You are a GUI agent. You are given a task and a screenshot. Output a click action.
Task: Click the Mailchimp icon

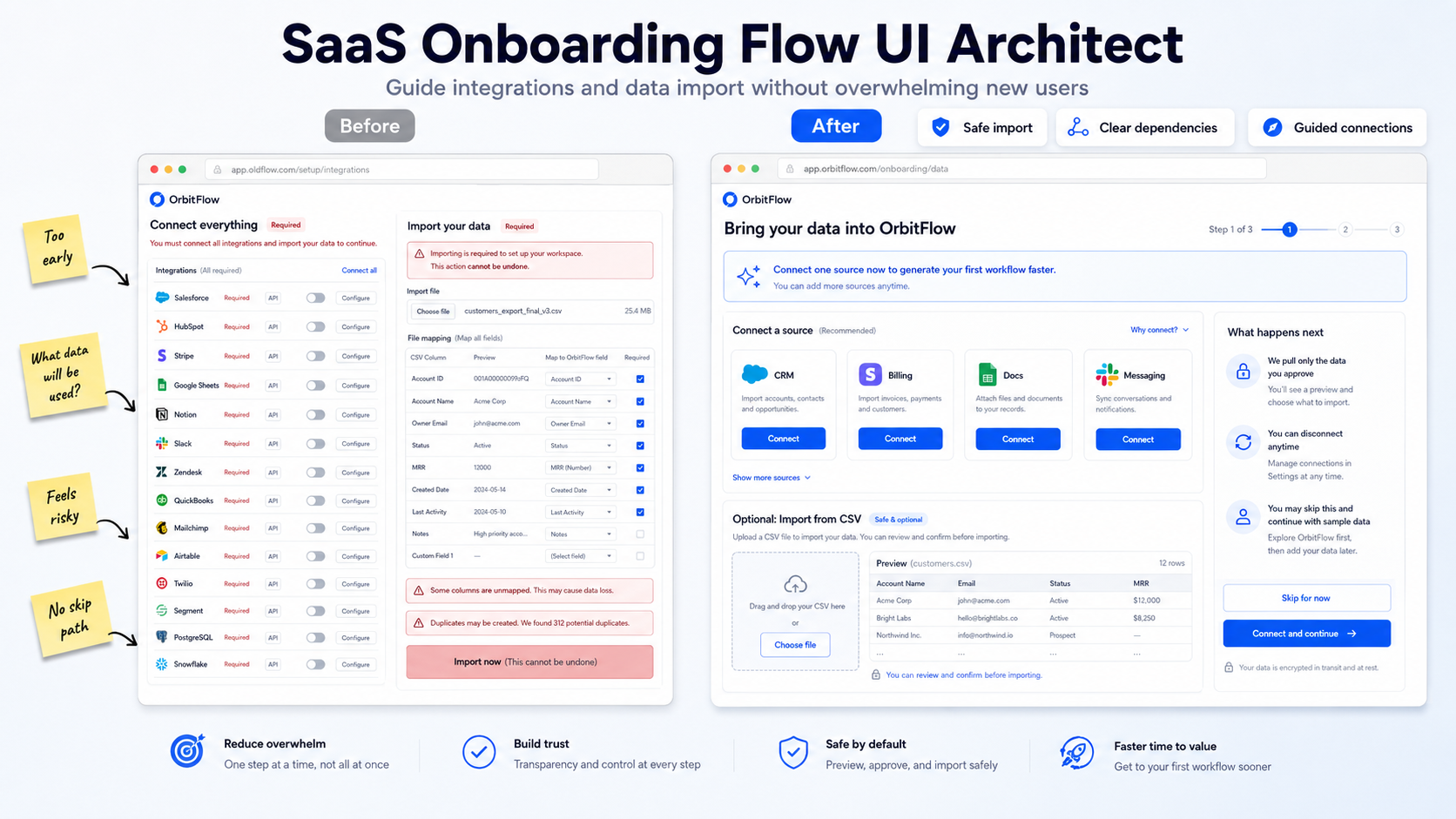(162, 527)
